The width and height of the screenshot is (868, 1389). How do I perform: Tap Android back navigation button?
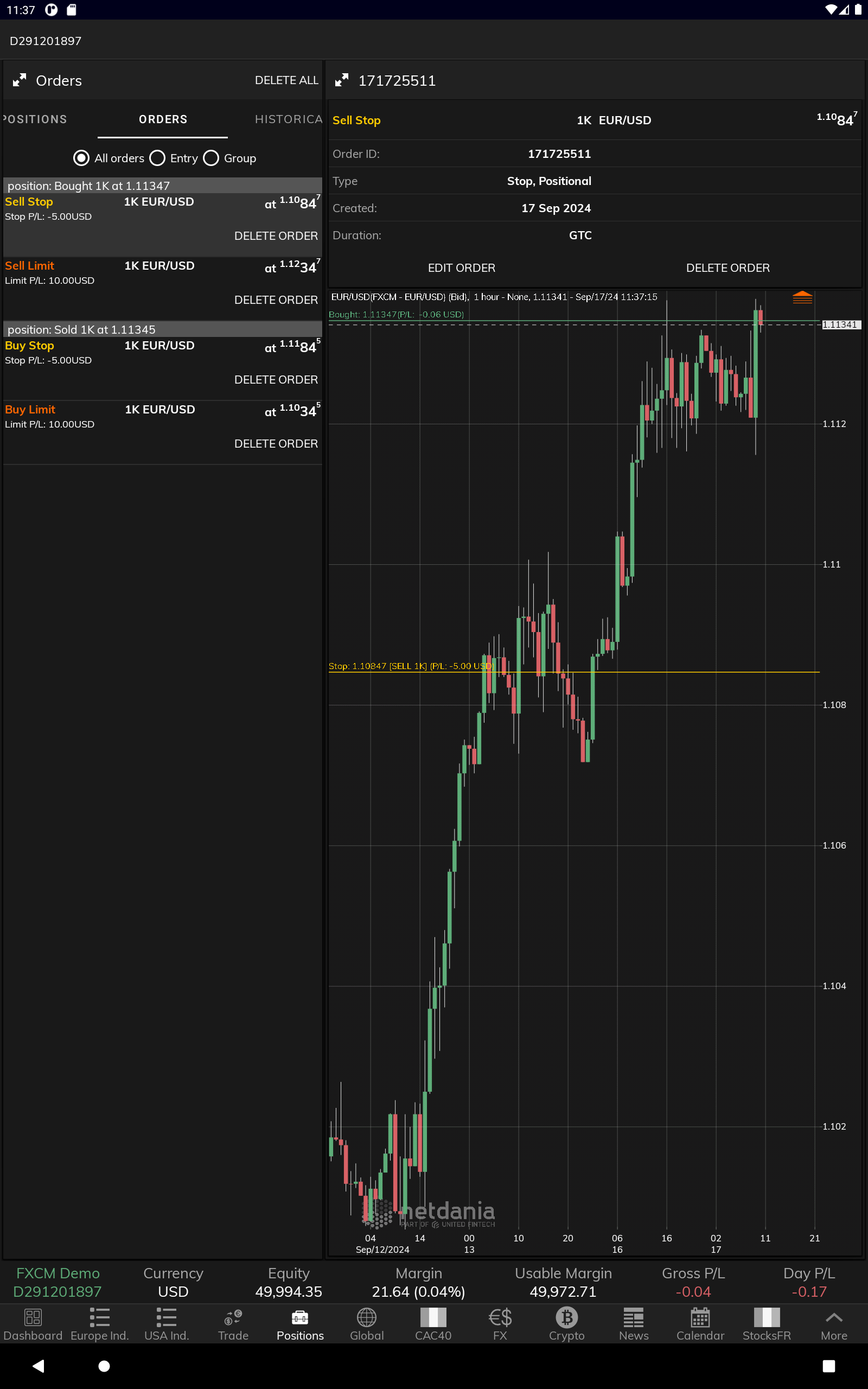[x=39, y=1366]
